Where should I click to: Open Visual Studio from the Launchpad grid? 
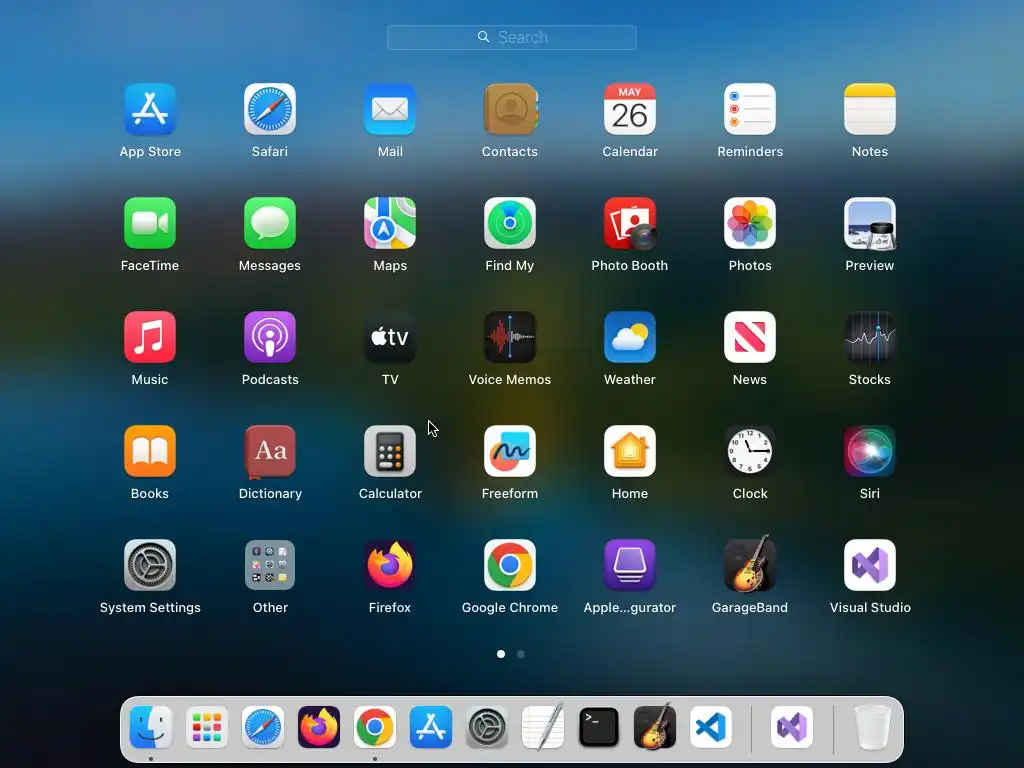870,565
